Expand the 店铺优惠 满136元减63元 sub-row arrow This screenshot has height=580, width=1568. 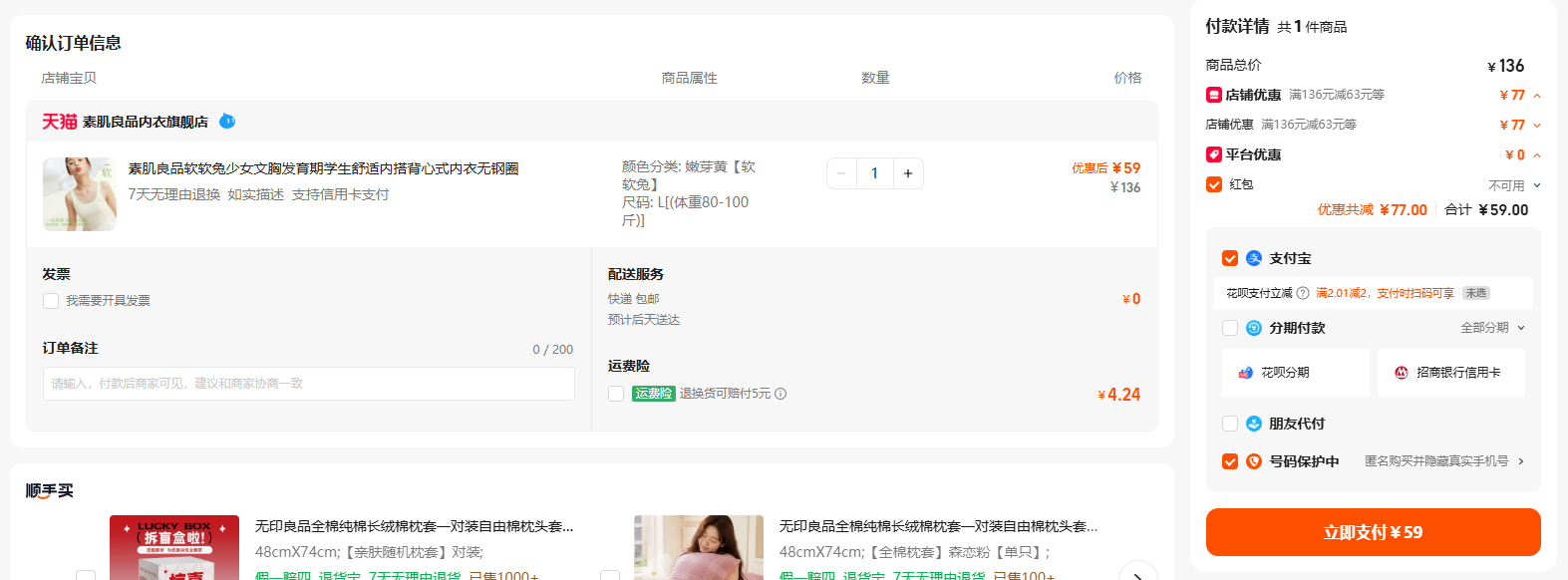1537,126
